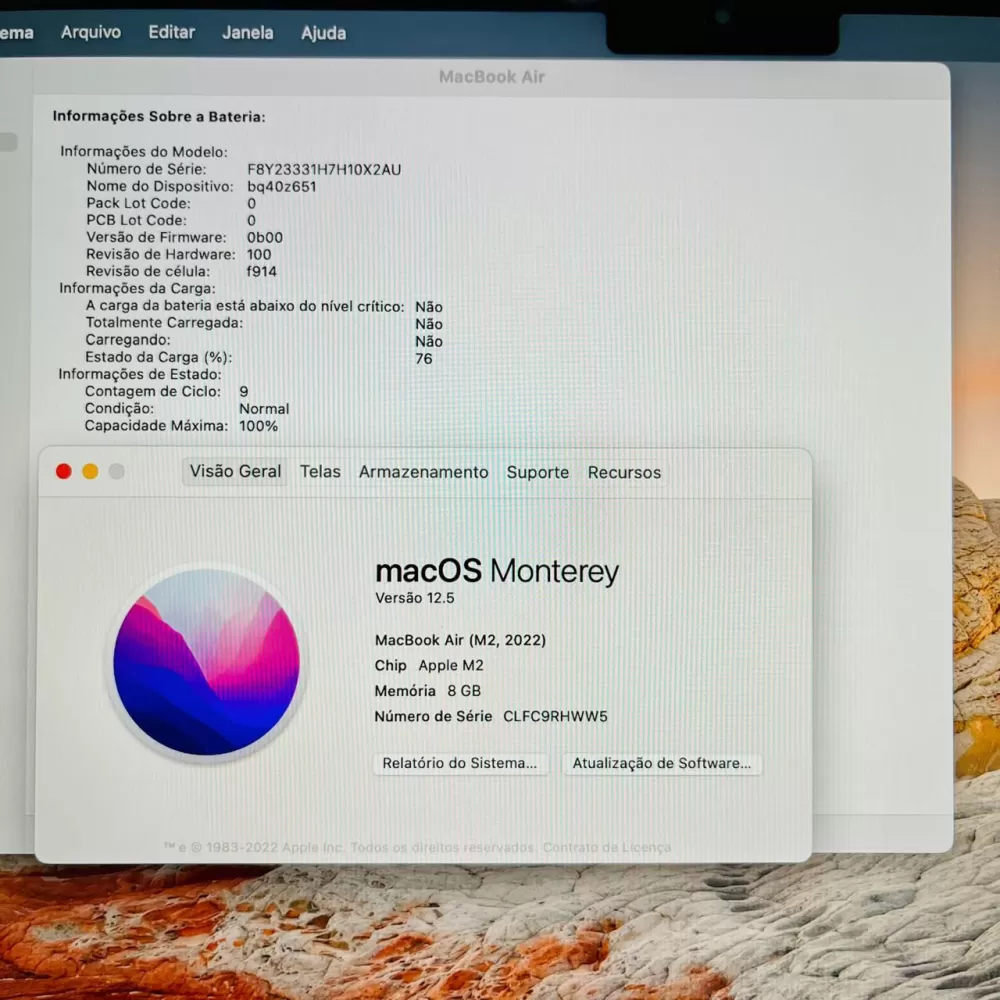Image resolution: width=1000 pixels, height=1000 pixels.
Task: Click hardware revision value 100
Action: click(259, 254)
